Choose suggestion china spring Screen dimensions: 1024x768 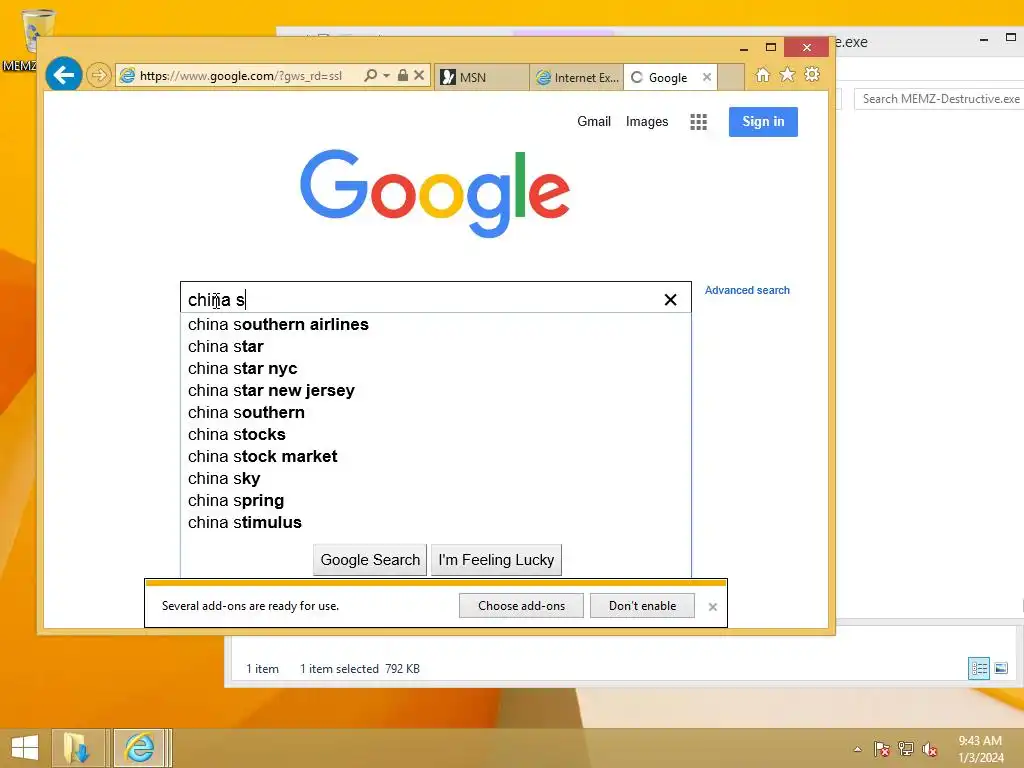(436, 500)
